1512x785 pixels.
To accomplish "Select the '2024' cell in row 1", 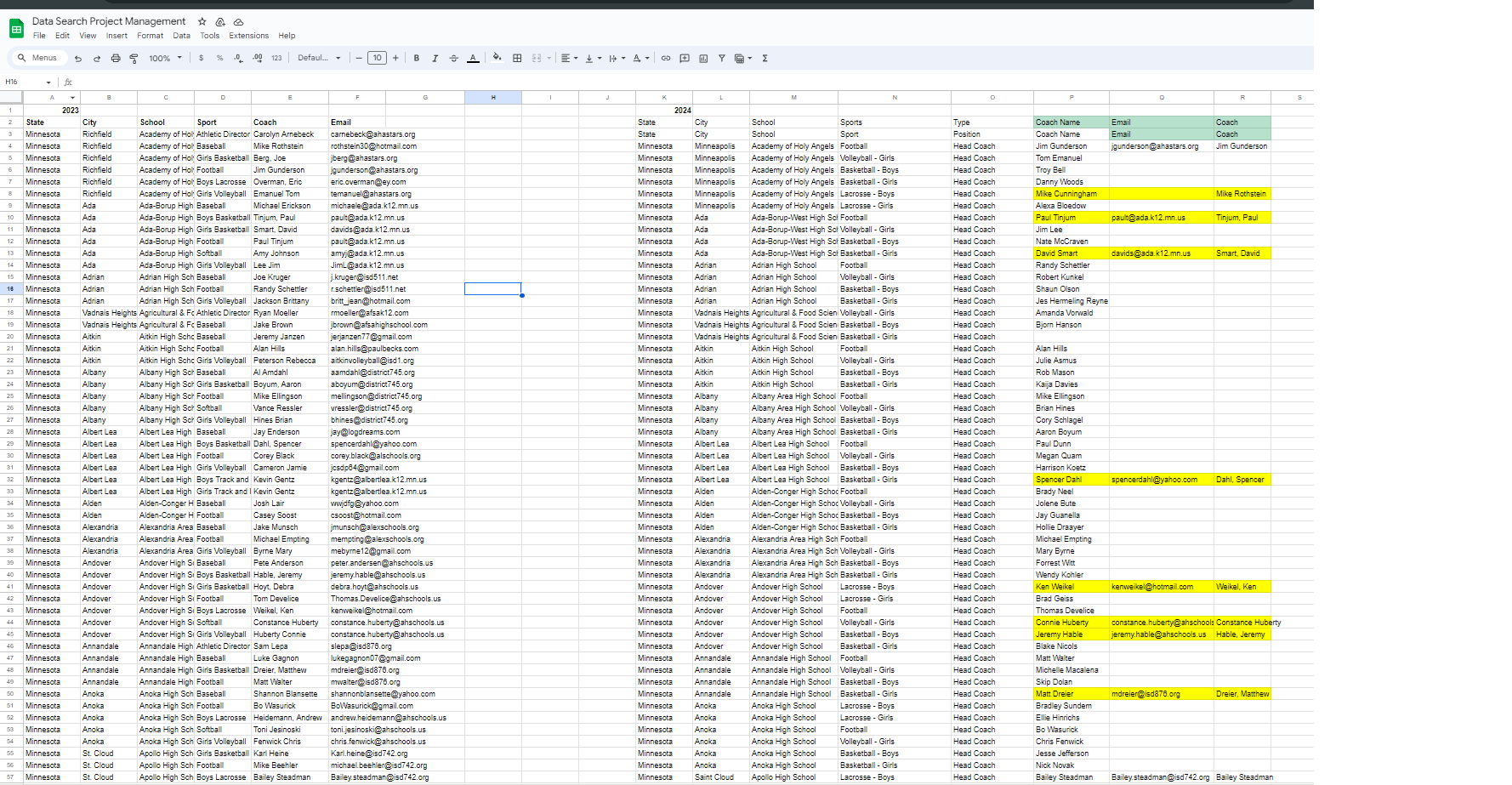I will [x=664, y=111].
